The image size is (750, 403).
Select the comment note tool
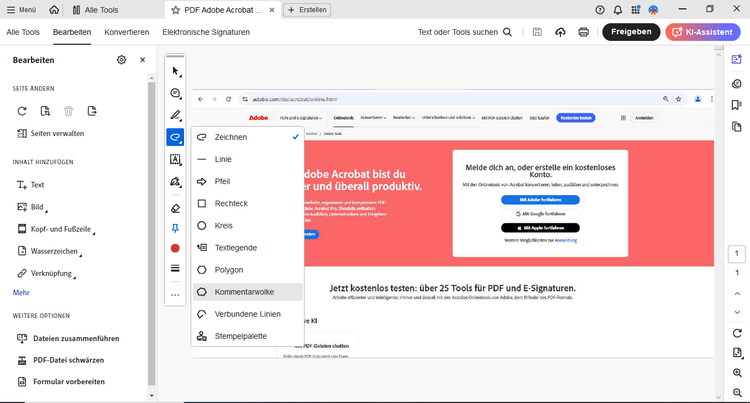click(x=176, y=93)
